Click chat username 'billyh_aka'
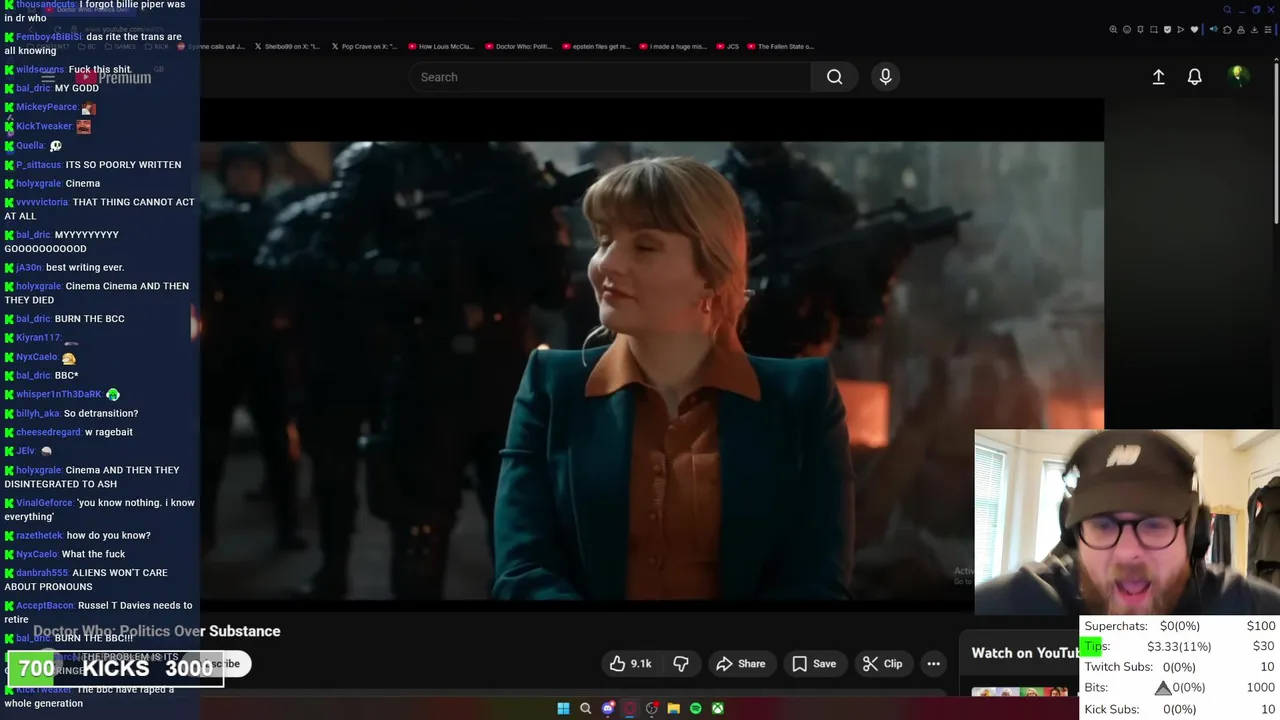This screenshot has height=720, width=1280. (38, 413)
